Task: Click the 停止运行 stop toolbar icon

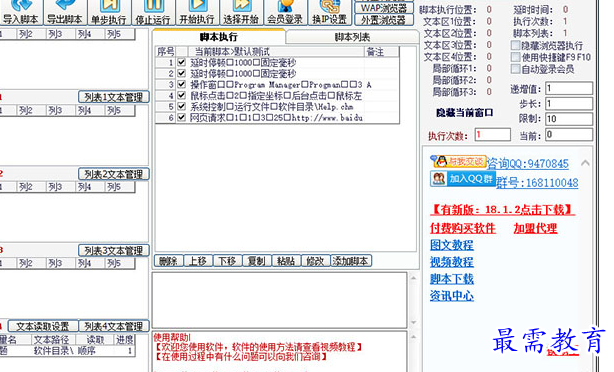Action: coord(153,12)
